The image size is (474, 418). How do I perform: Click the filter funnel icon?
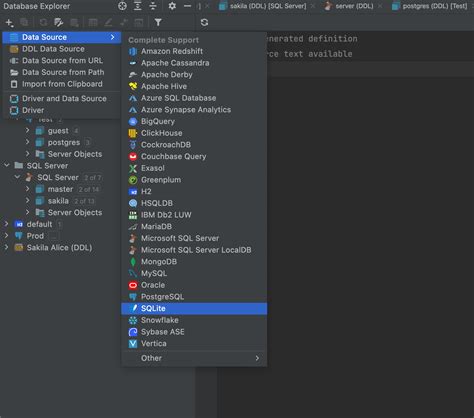pyautogui.click(x=158, y=22)
